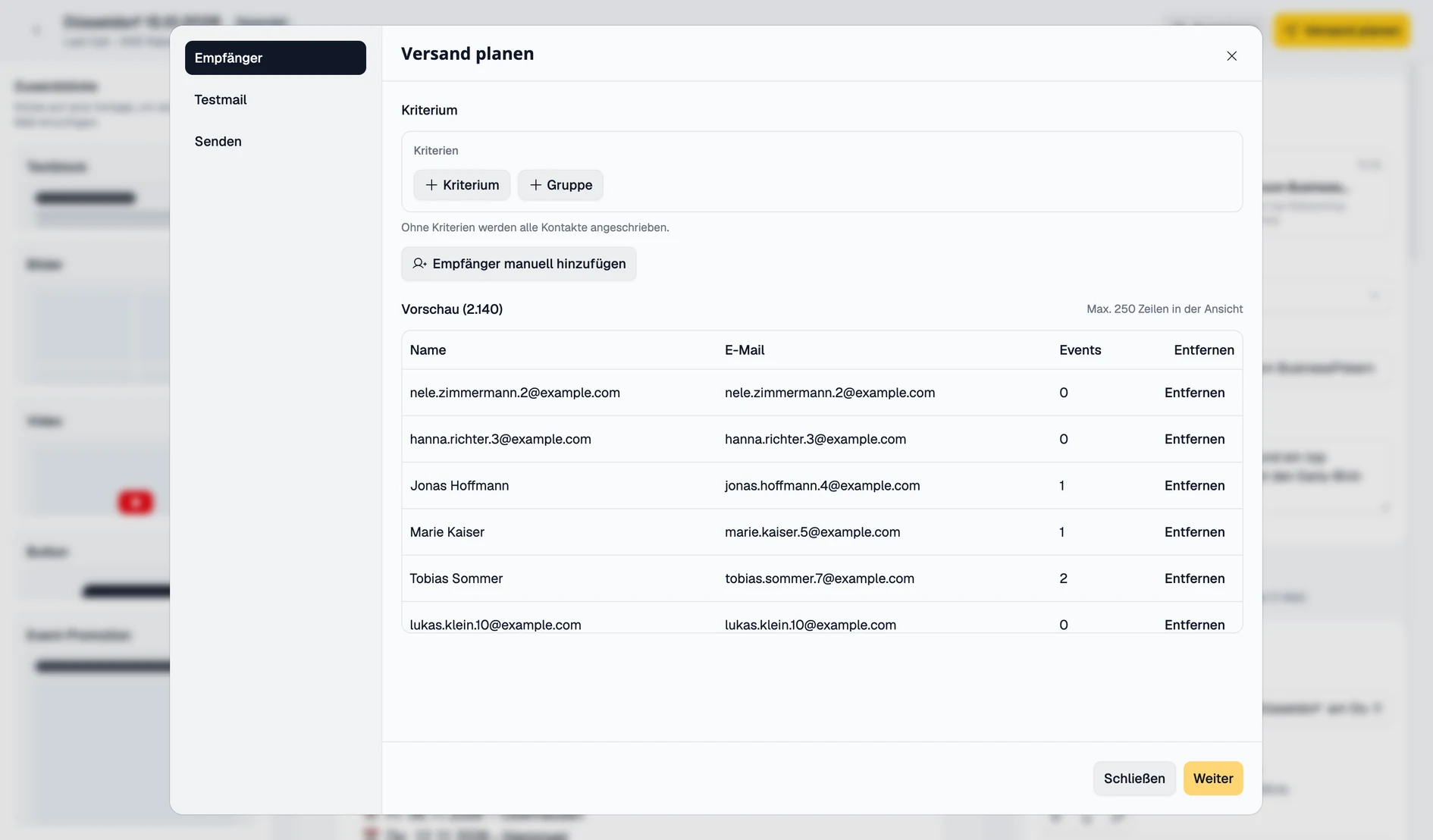Image resolution: width=1433 pixels, height=840 pixels.
Task: Click the Schließen button
Action: (1134, 779)
